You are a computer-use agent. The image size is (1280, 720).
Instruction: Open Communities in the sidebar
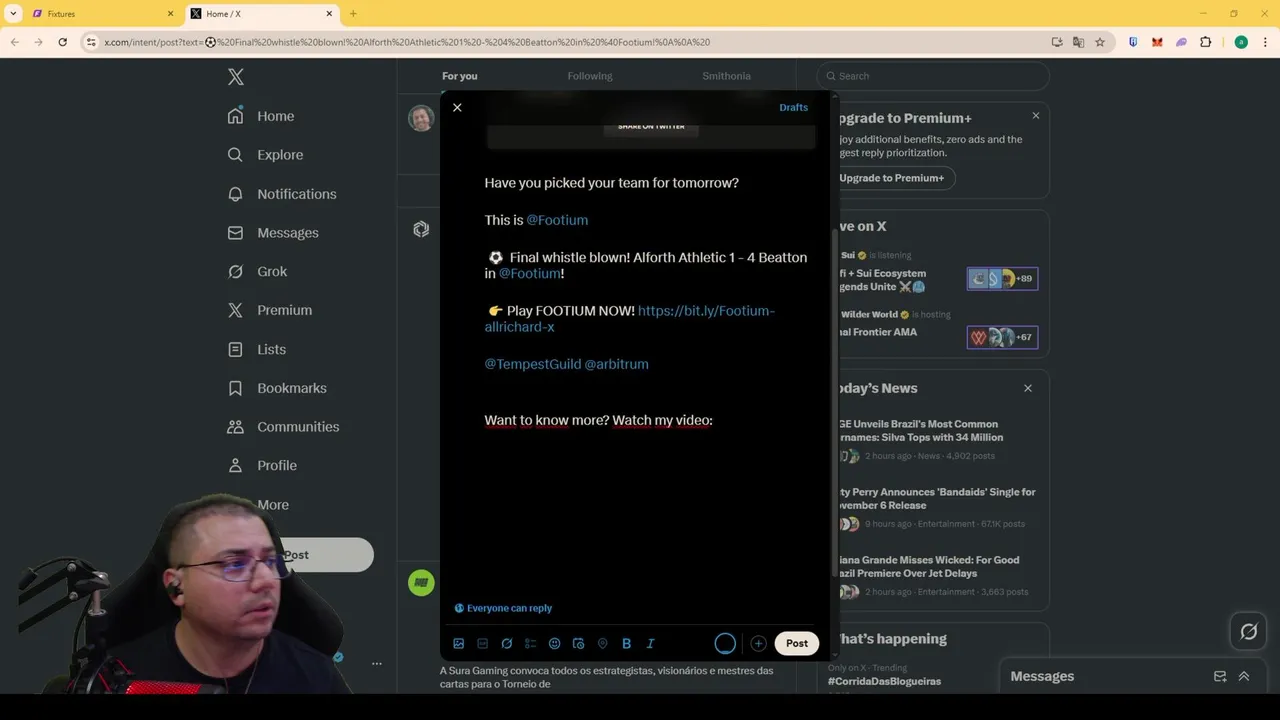coord(283,427)
